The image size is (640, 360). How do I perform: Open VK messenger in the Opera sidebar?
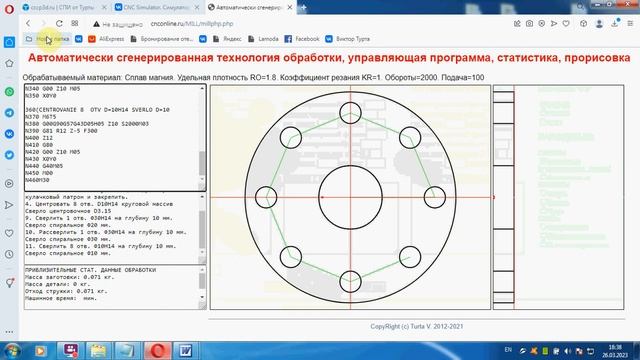pos(9,134)
